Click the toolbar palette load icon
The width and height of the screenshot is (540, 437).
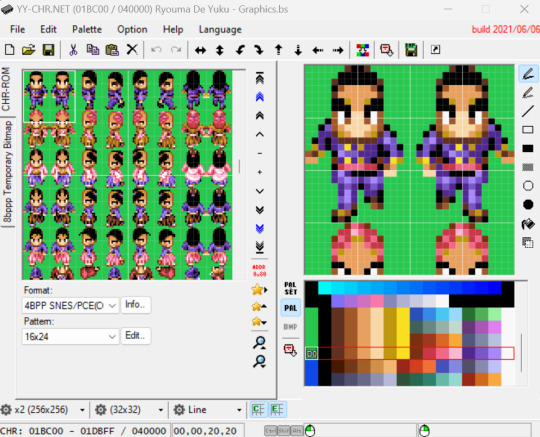(x=386, y=50)
